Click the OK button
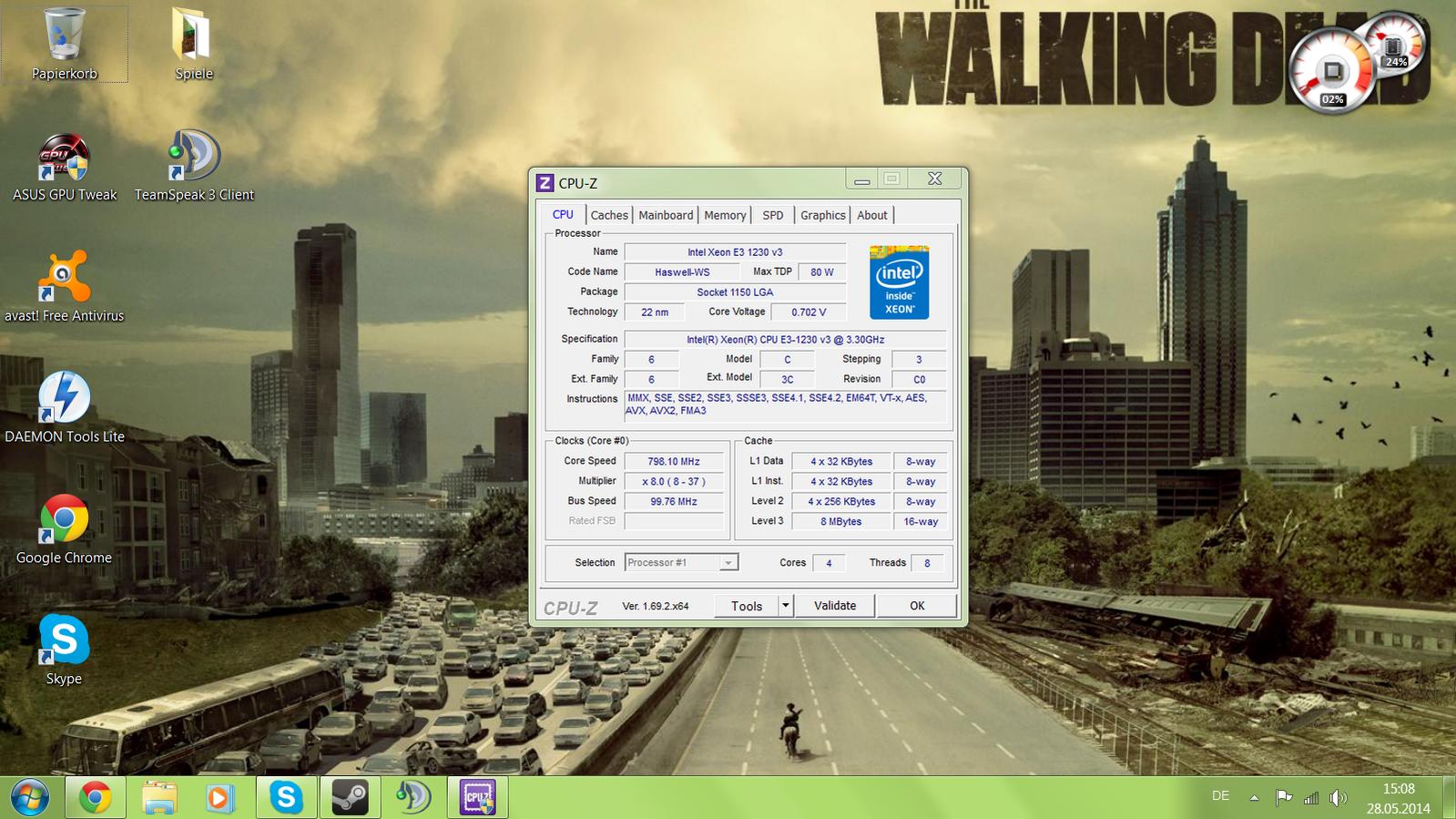This screenshot has height=819, width=1456. [917, 605]
